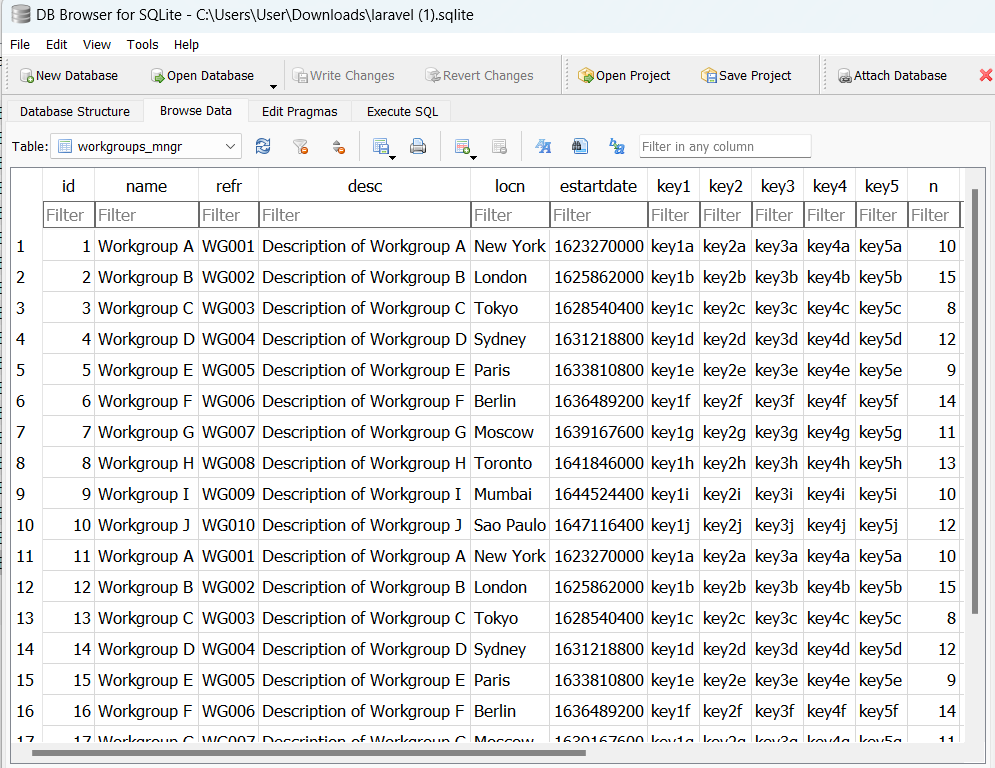This screenshot has height=768, width=995.
Task: Switch to Database Structure tab
Action: click(x=75, y=111)
